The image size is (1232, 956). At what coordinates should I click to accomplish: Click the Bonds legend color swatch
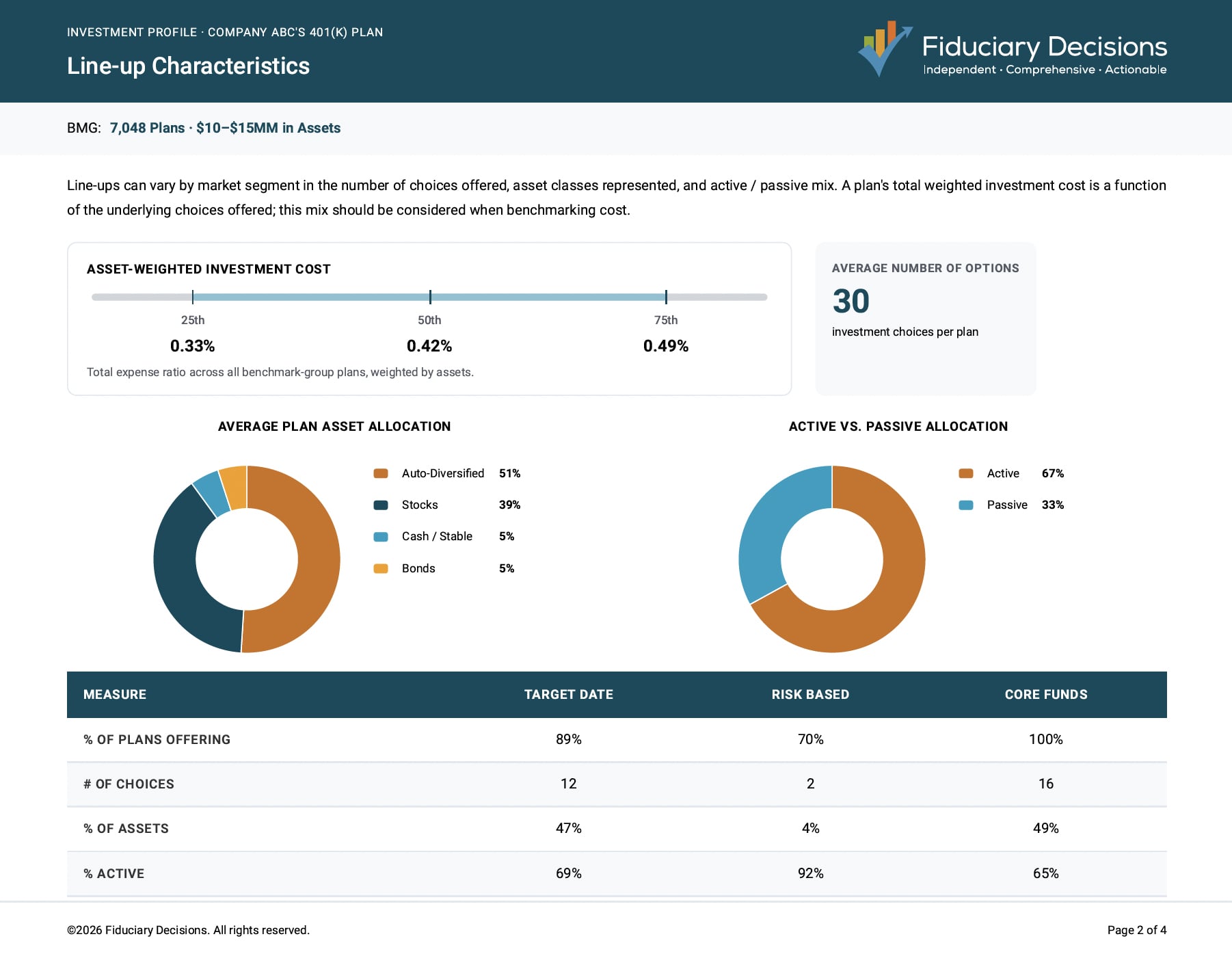(381, 568)
